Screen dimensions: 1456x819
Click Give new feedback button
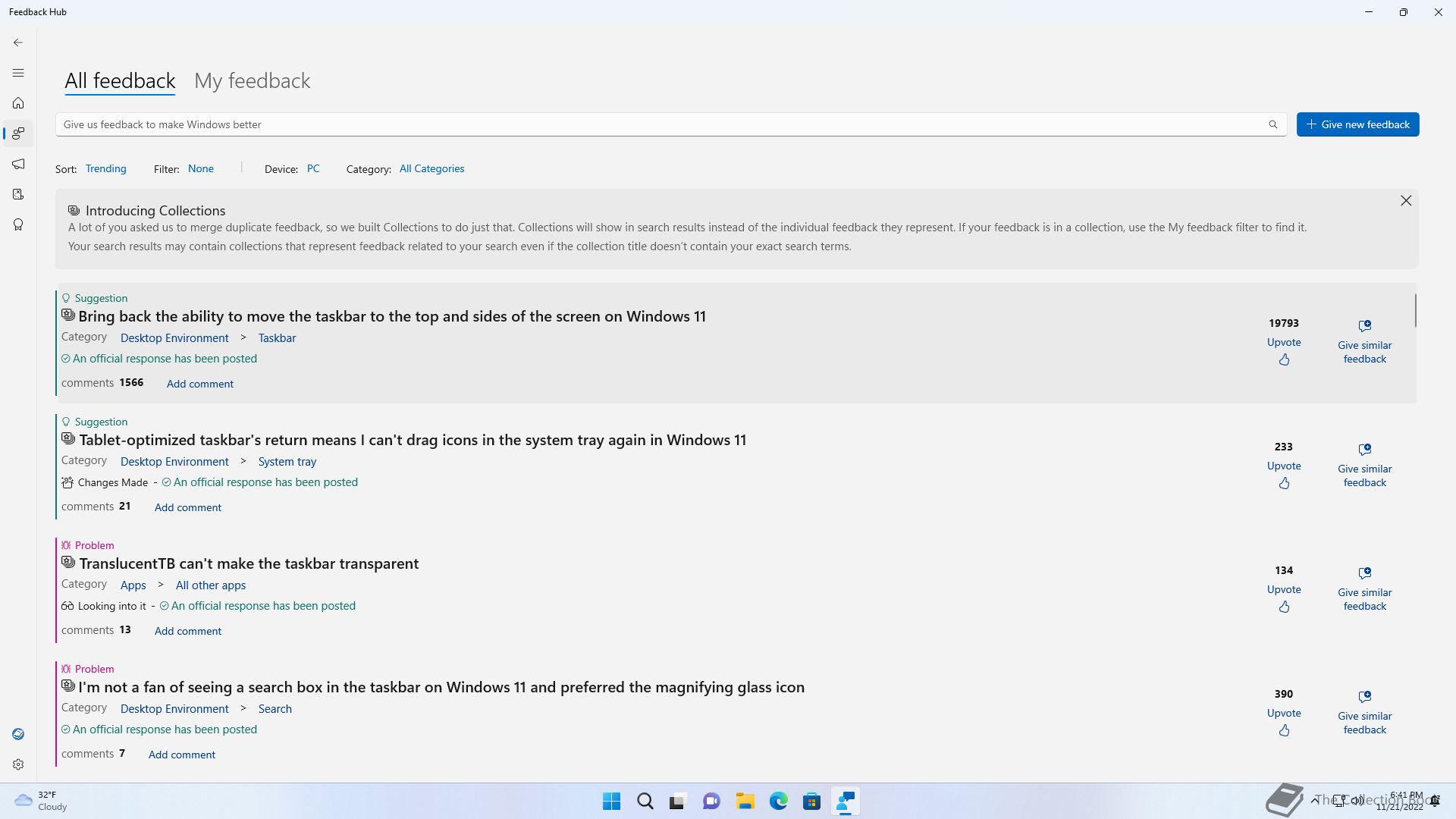[x=1357, y=124]
